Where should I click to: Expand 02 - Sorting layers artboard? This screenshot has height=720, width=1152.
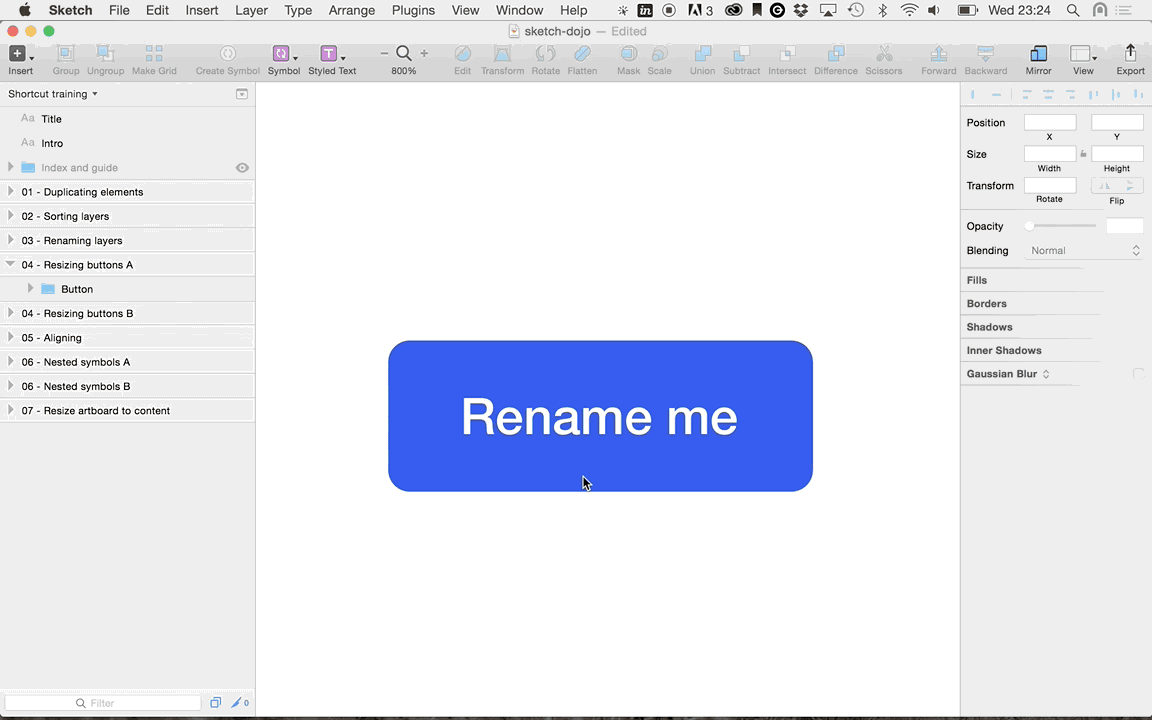(x=10, y=215)
